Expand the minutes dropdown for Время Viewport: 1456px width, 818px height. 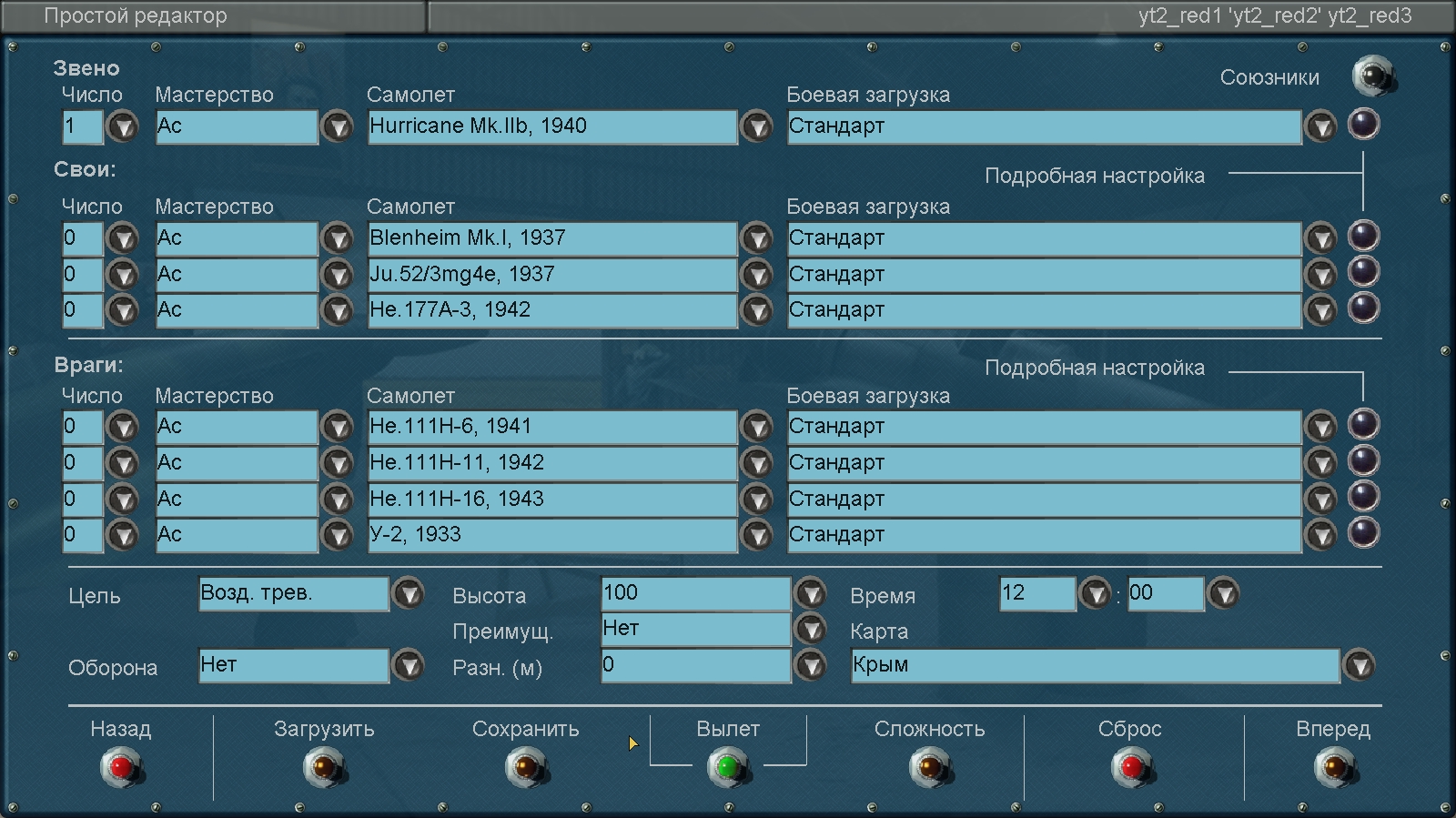(x=1223, y=594)
